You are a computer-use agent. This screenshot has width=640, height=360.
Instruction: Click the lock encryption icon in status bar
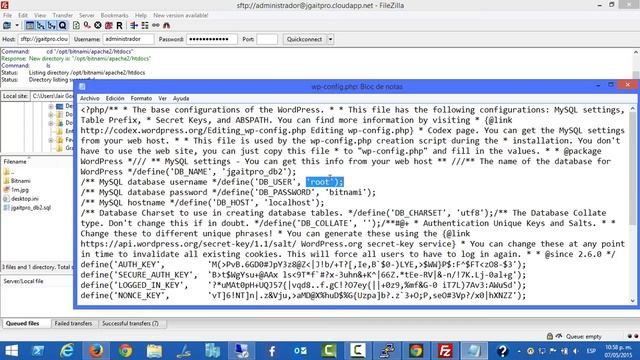(550, 336)
